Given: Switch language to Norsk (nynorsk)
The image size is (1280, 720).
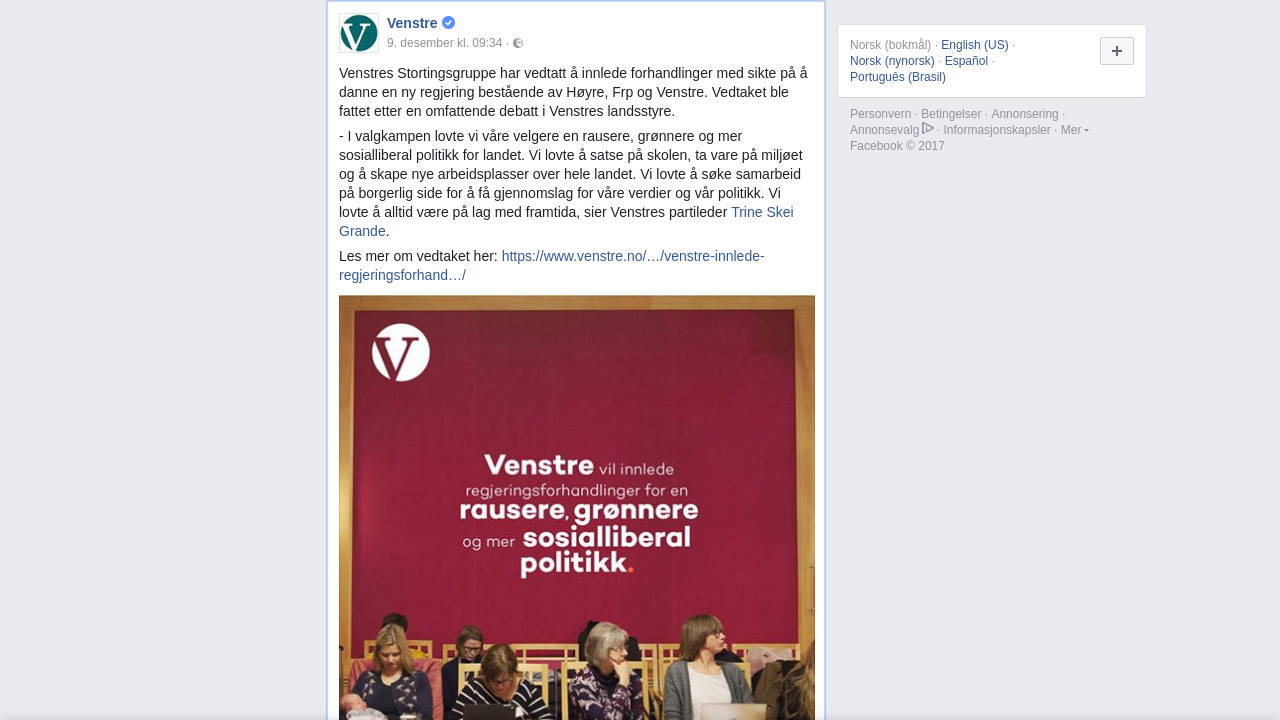Looking at the screenshot, I should (892, 61).
